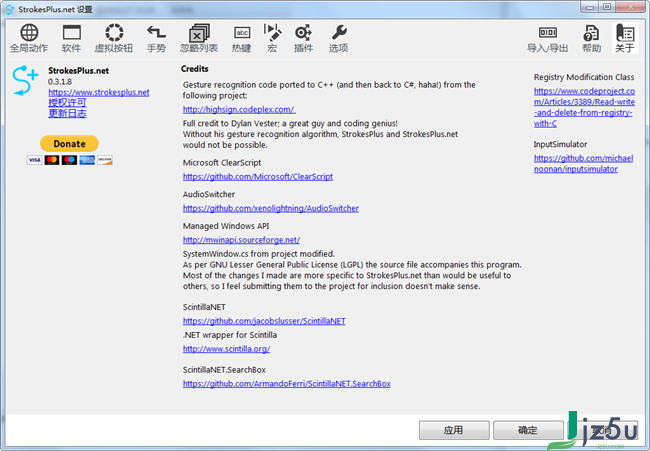Click the 'ScintillaNET' label above jacobslusser link

(204, 307)
